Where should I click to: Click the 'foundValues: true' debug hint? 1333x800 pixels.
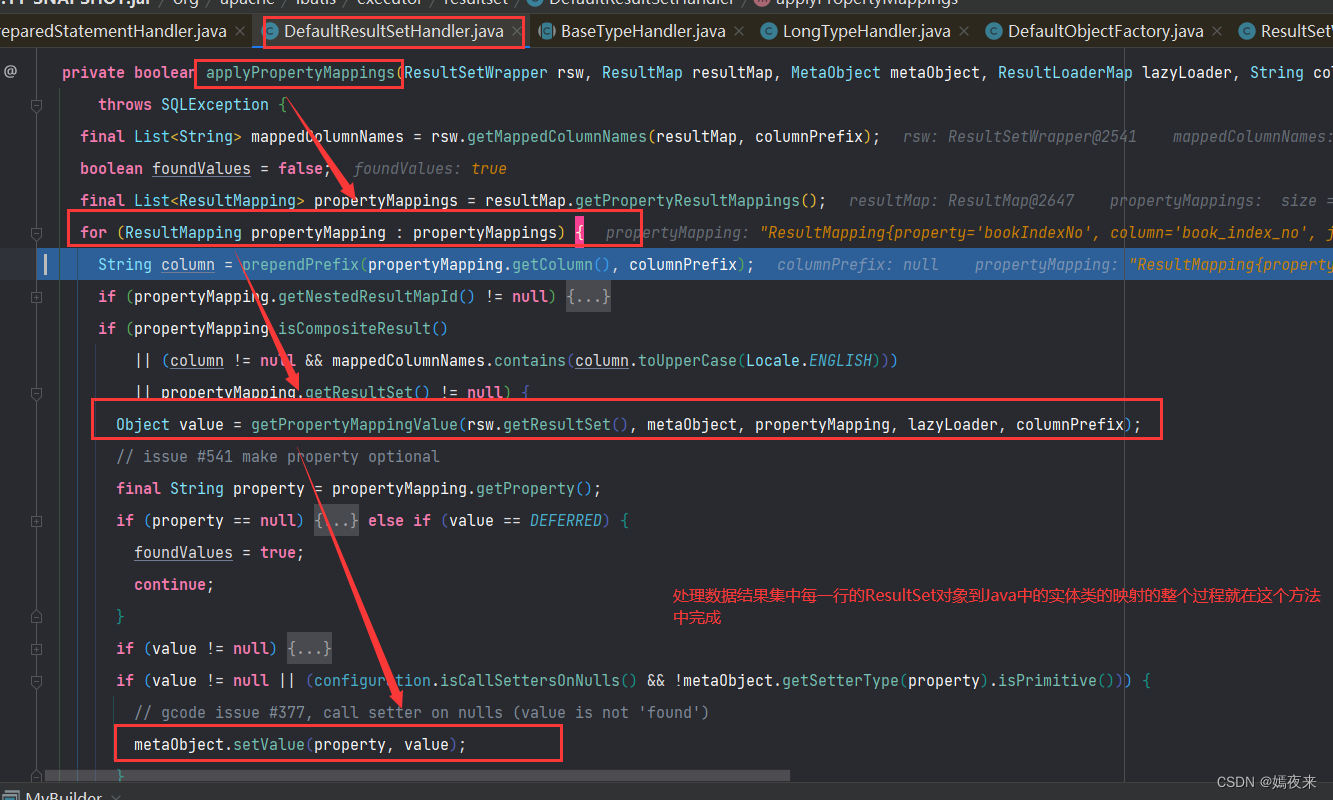point(430,169)
